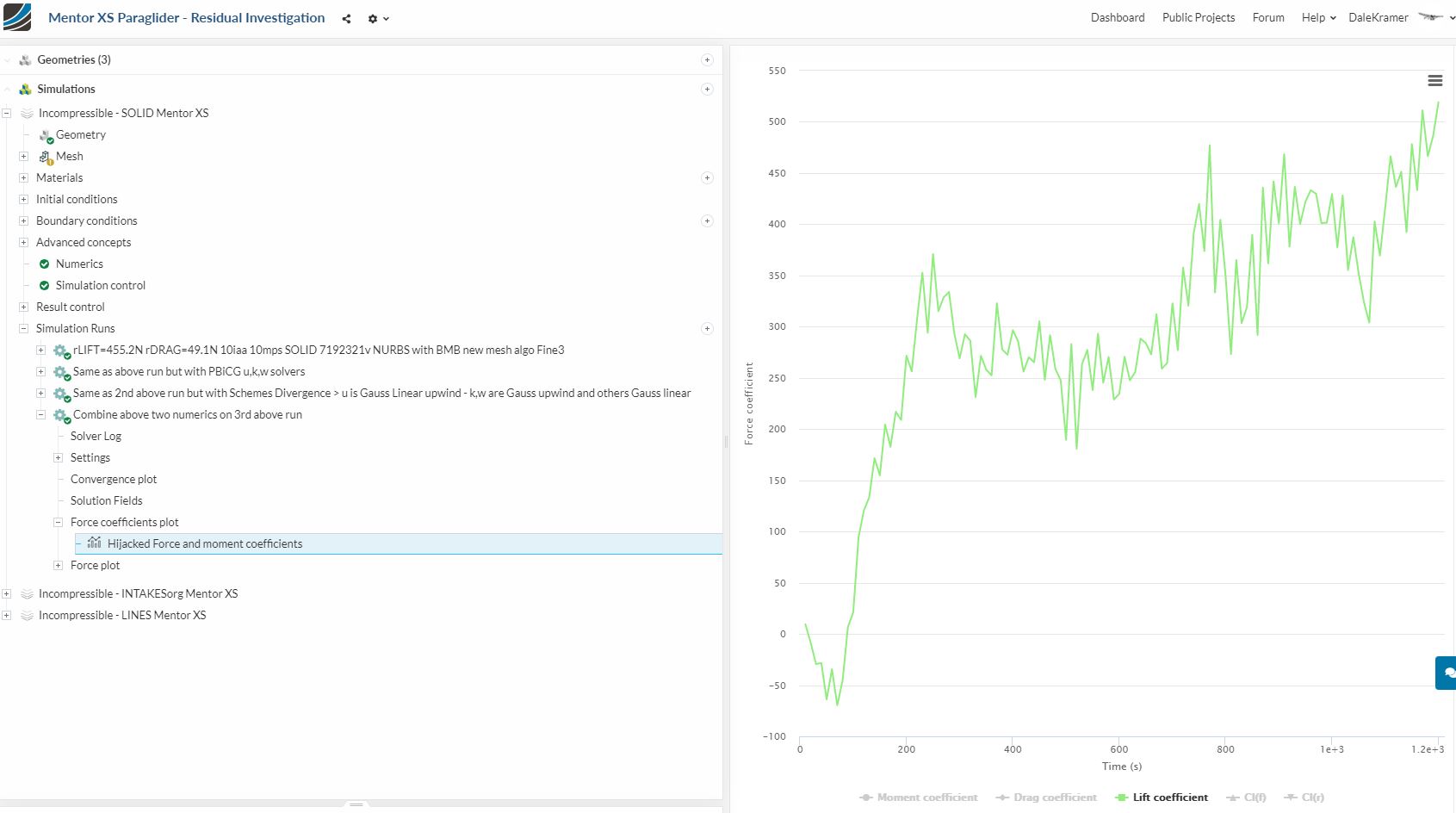1456x813 pixels.
Task: Click the SimScale logo icon
Action: point(17,17)
